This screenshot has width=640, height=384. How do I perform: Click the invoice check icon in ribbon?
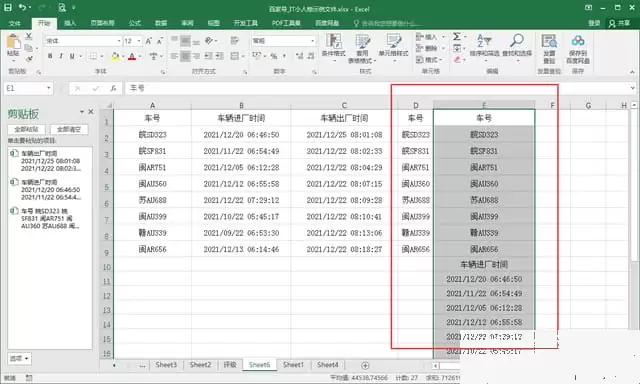(x=549, y=41)
